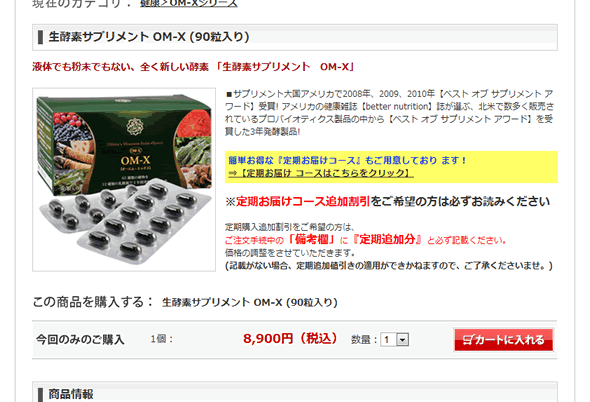This screenshot has height=402, width=590.
Task: Follow the 健康>OM-Xシリーズ breadcrumb link
Action: click(189, 3)
